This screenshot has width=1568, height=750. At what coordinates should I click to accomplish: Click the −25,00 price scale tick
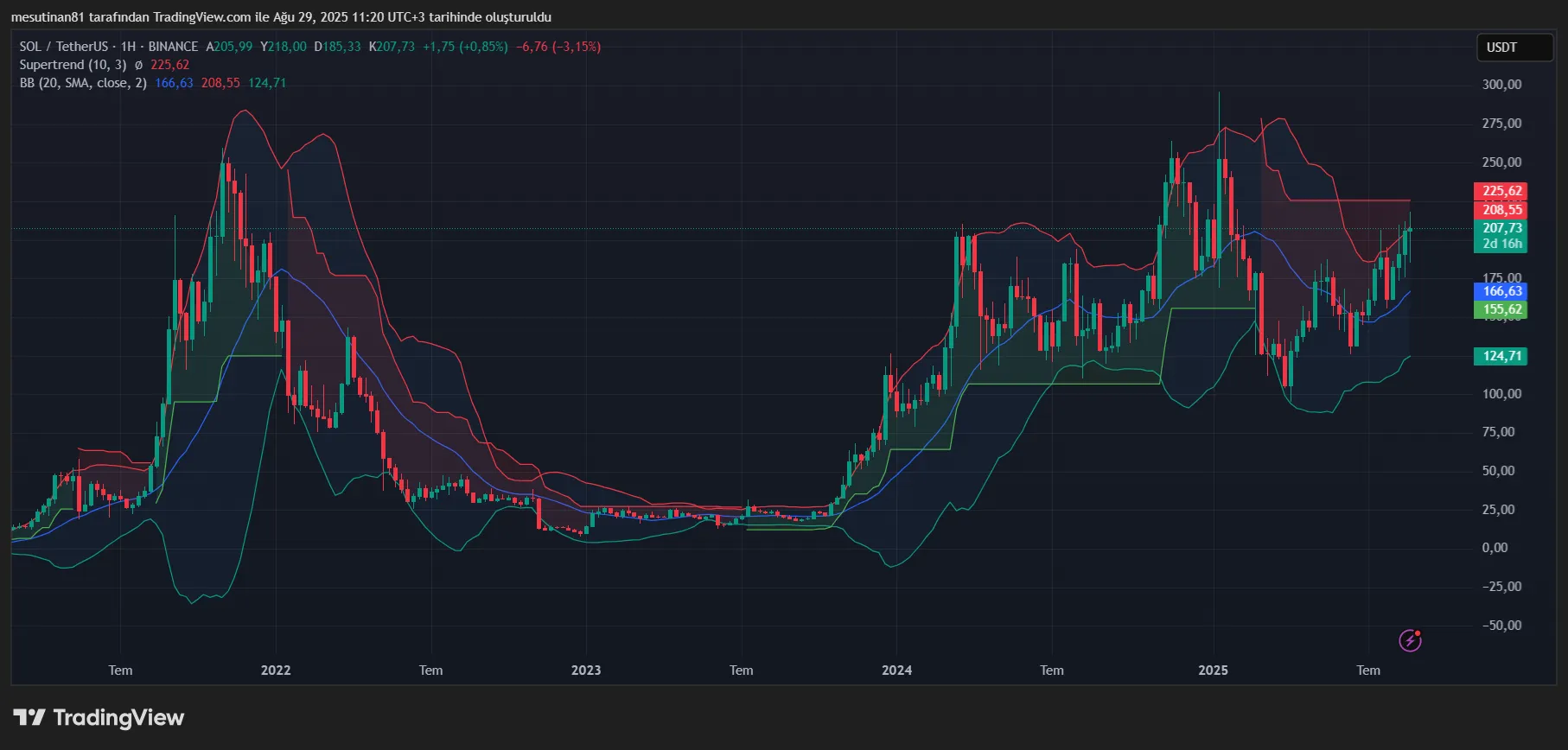(1501, 587)
